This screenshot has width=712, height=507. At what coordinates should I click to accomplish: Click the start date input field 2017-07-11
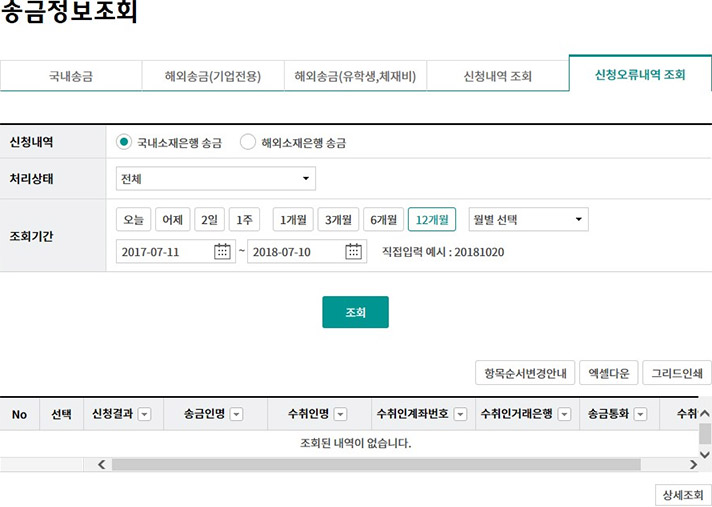[x=162, y=252]
